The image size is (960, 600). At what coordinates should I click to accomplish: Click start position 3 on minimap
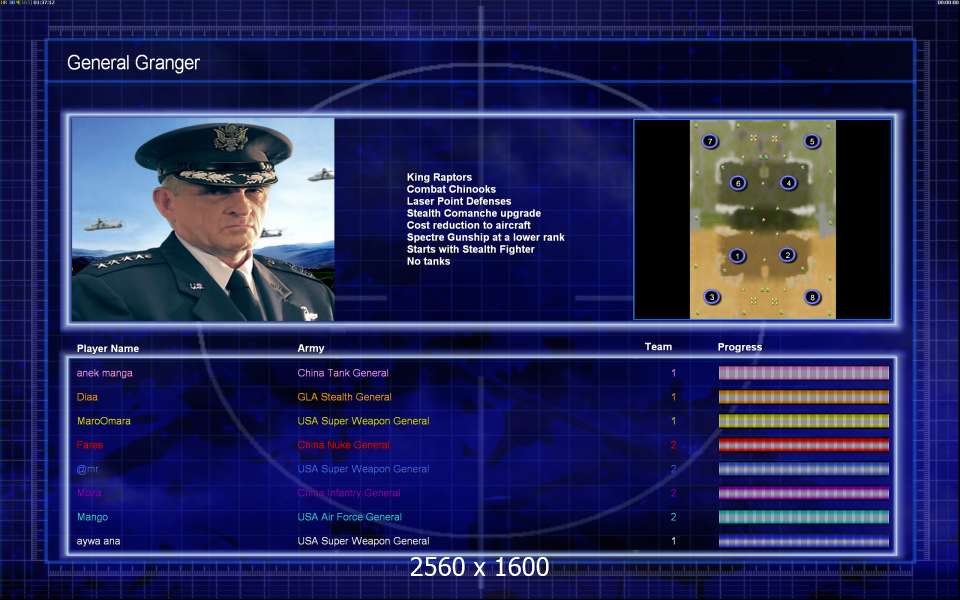711,297
